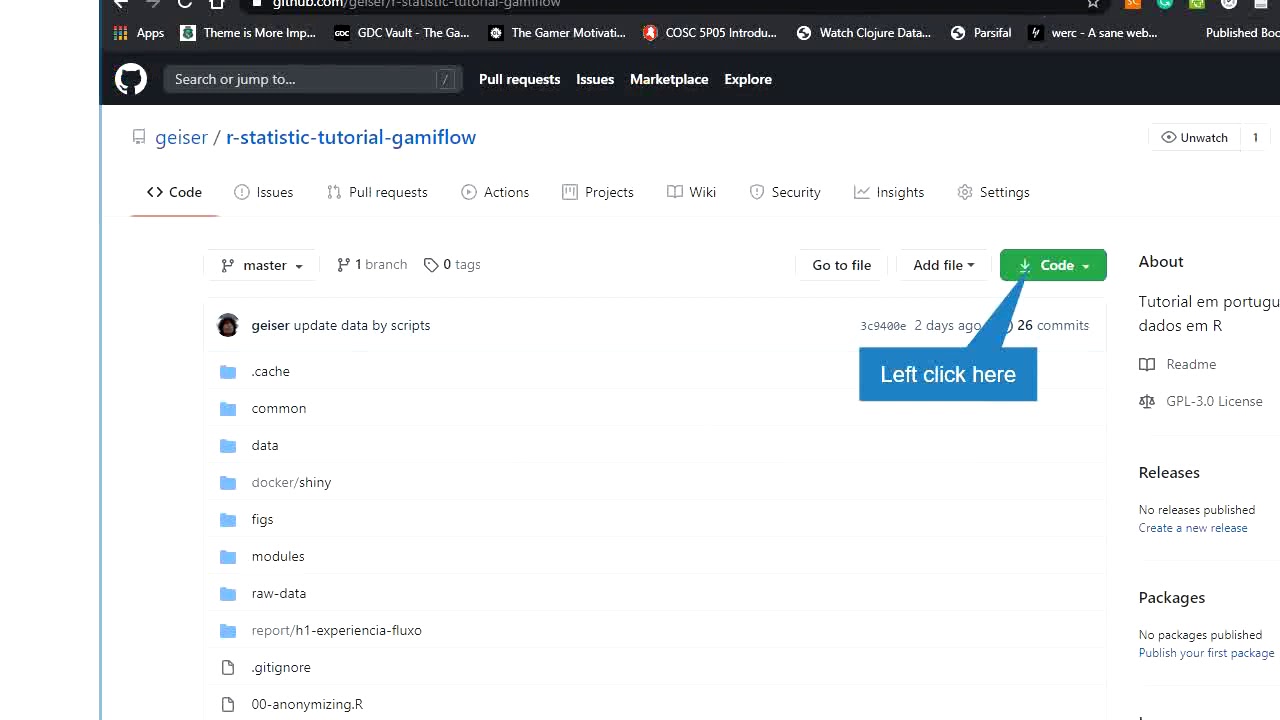Open the Packages heading link
This screenshot has width=1280, height=720.
point(1172,597)
